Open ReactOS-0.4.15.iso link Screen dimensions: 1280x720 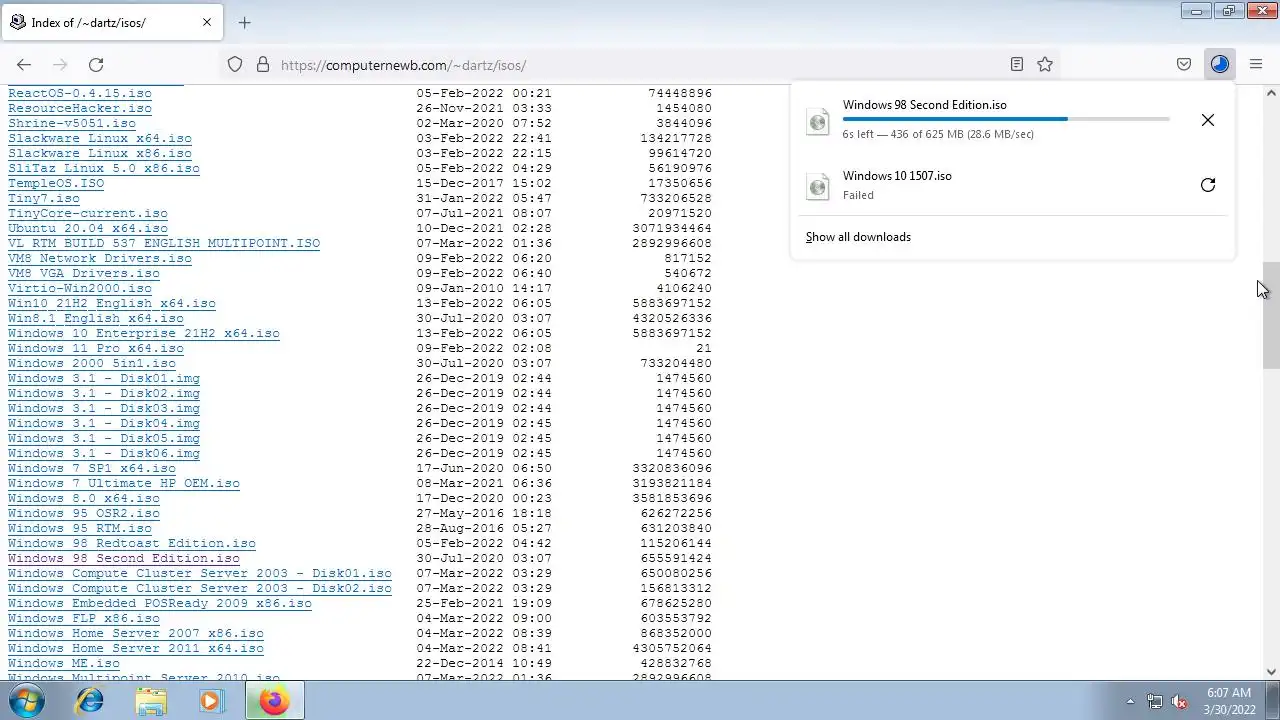click(80, 93)
